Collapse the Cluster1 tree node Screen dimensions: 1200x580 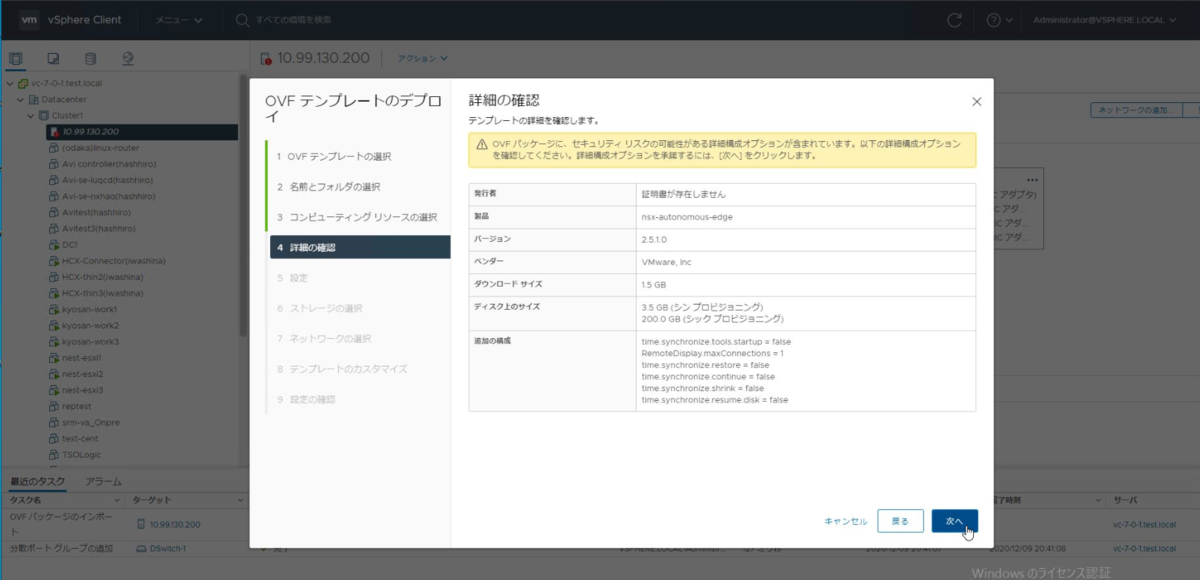pyautogui.click(x=29, y=115)
